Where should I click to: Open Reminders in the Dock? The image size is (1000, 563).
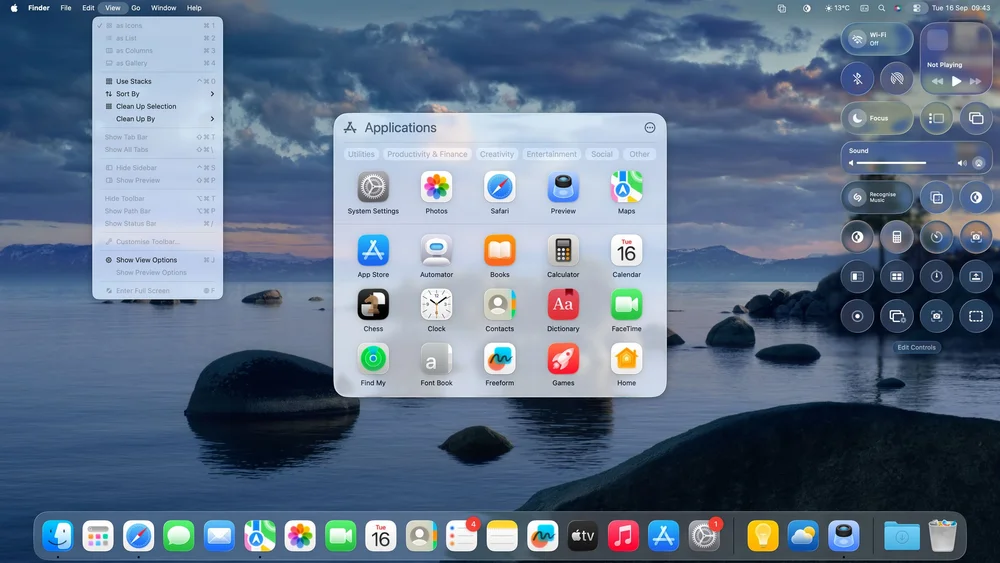coord(461,536)
